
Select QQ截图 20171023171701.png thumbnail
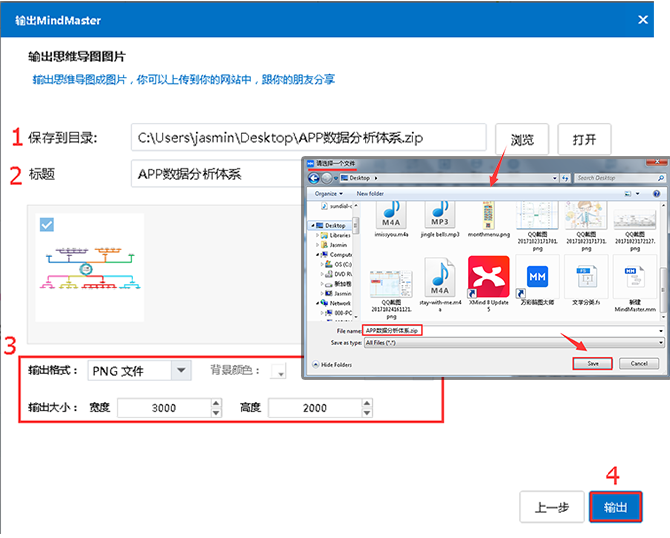click(x=537, y=215)
